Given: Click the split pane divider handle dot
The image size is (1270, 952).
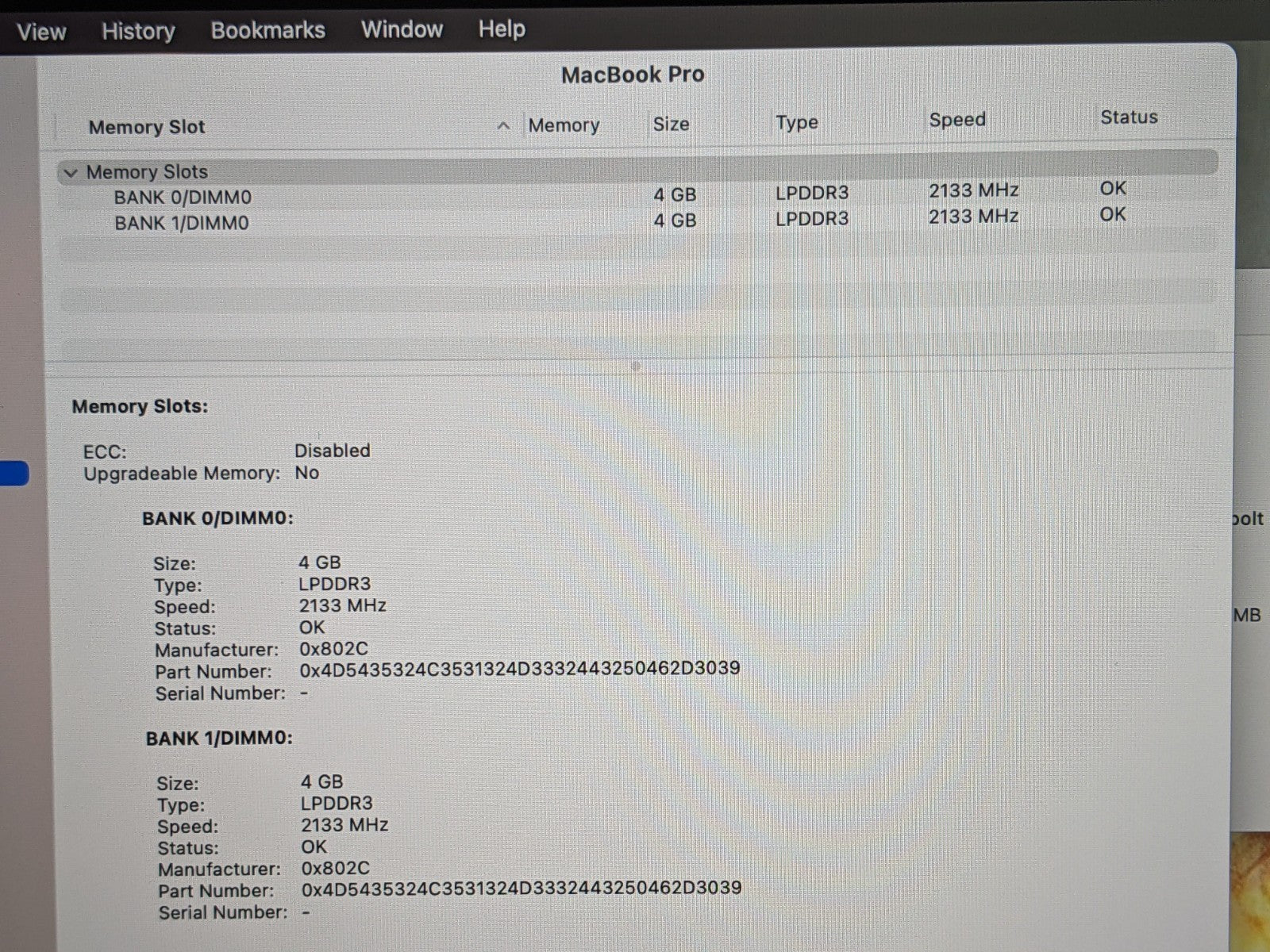Looking at the screenshot, I should click(x=635, y=366).
